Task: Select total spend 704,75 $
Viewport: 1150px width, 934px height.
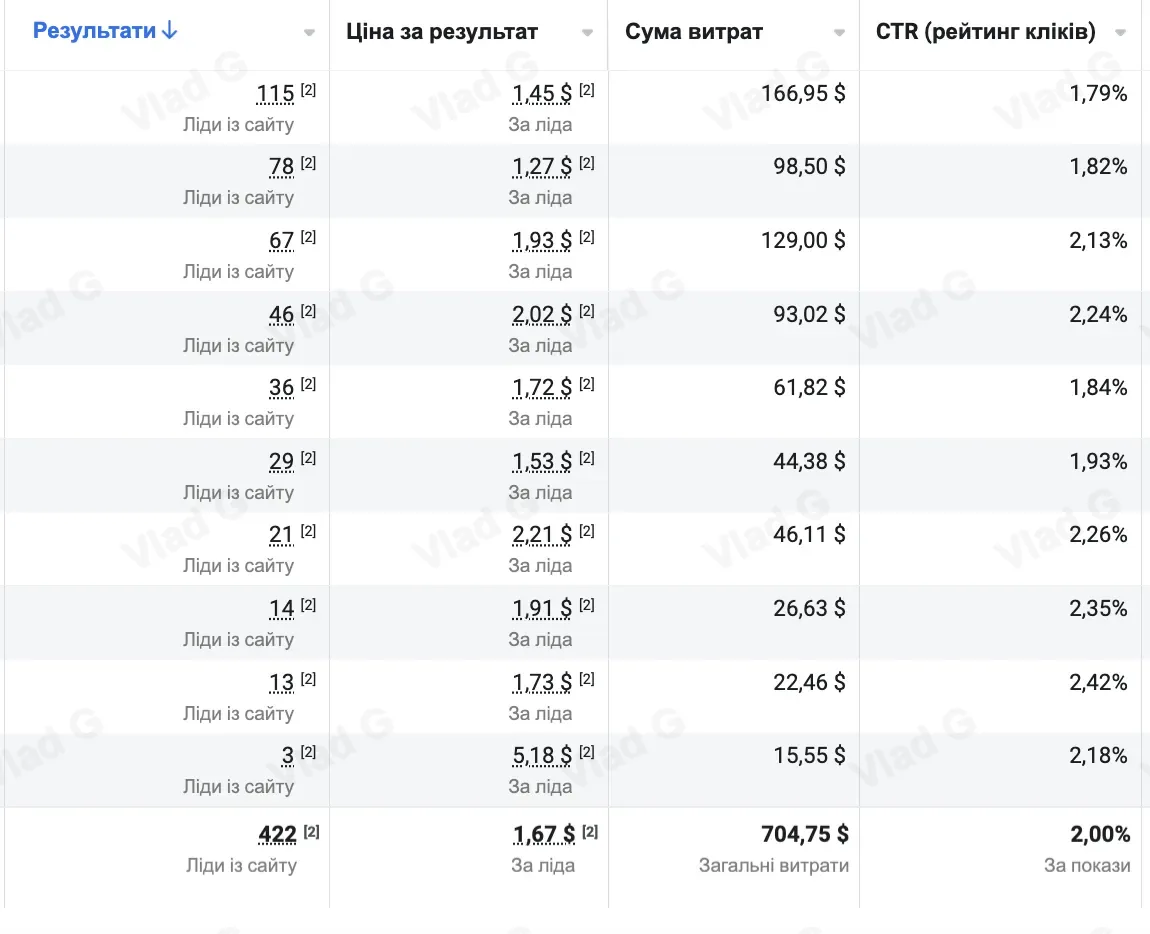Action: click(x=805, y=834)
